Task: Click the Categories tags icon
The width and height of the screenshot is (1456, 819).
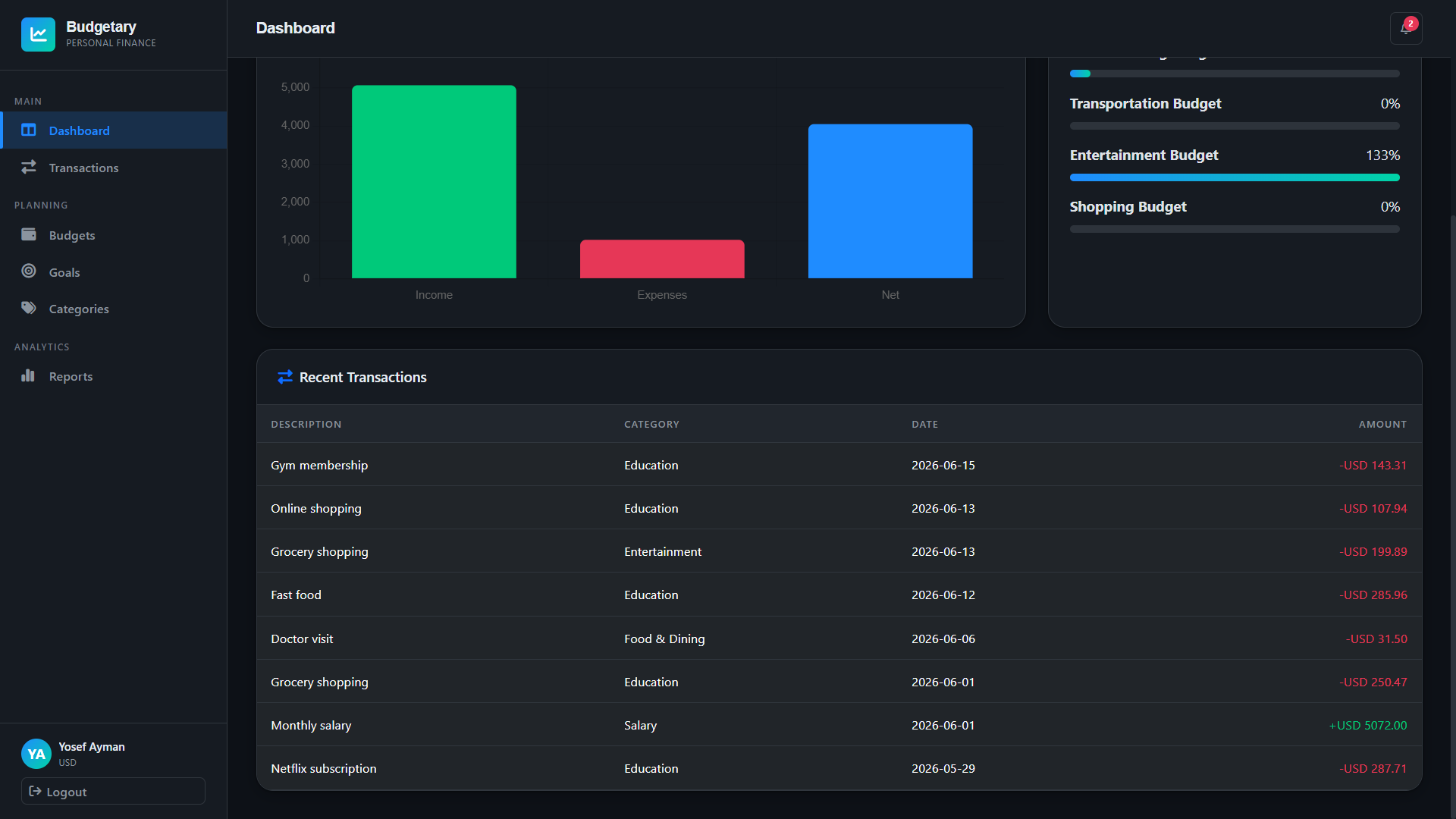Action: 29,308
